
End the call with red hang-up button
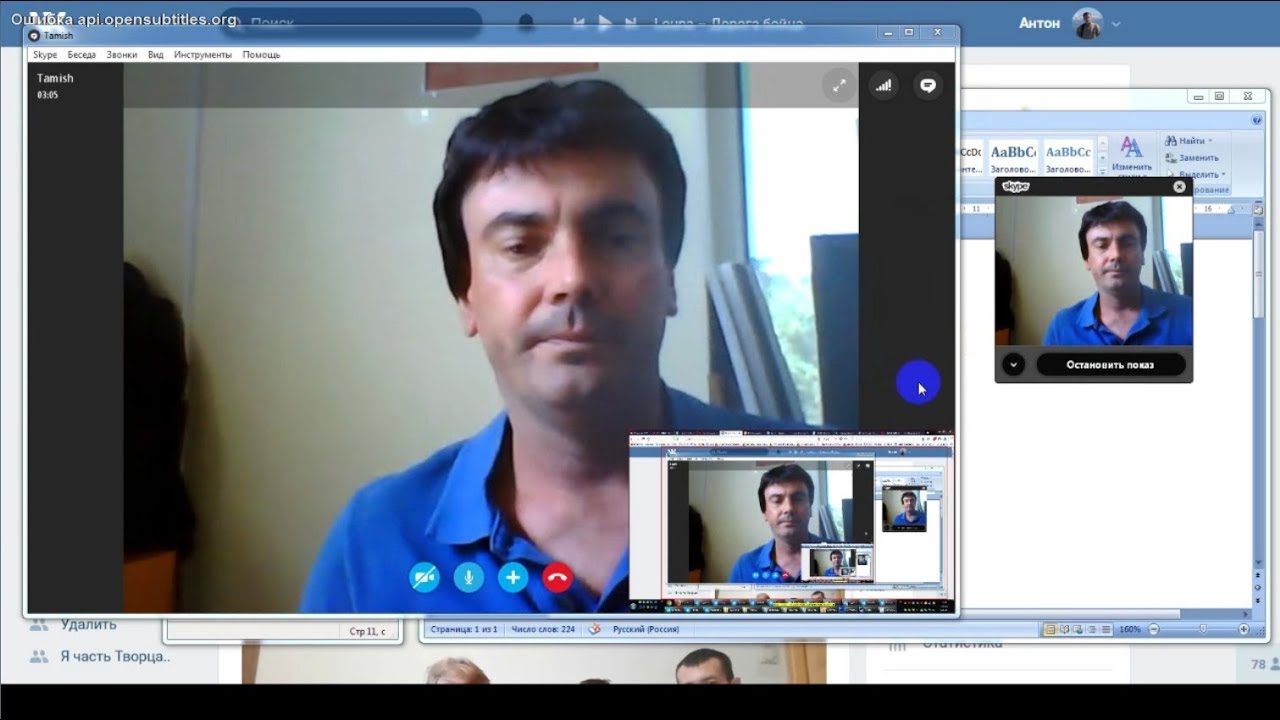click(557, 577)
